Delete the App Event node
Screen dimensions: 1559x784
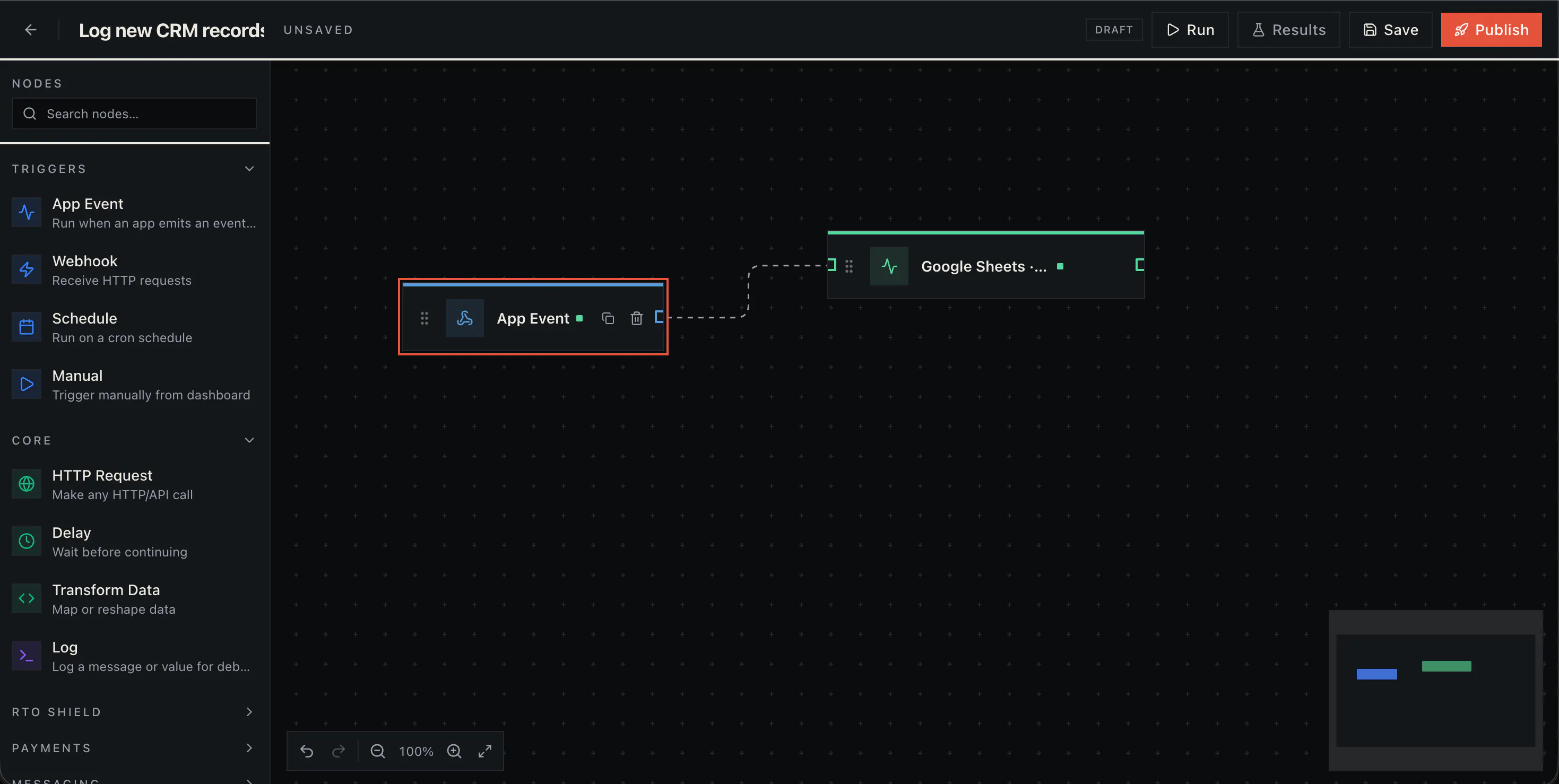coord(636,318)
